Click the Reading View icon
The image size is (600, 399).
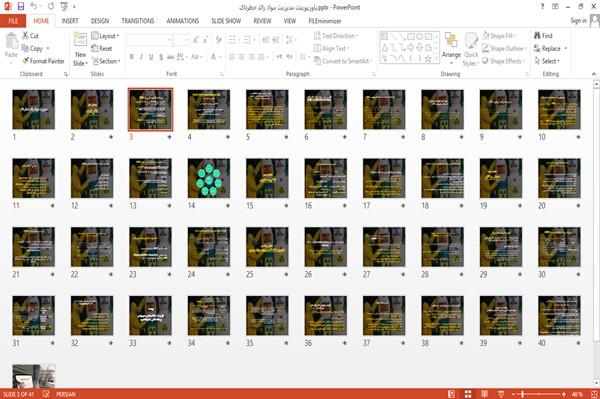pos(484,394)
